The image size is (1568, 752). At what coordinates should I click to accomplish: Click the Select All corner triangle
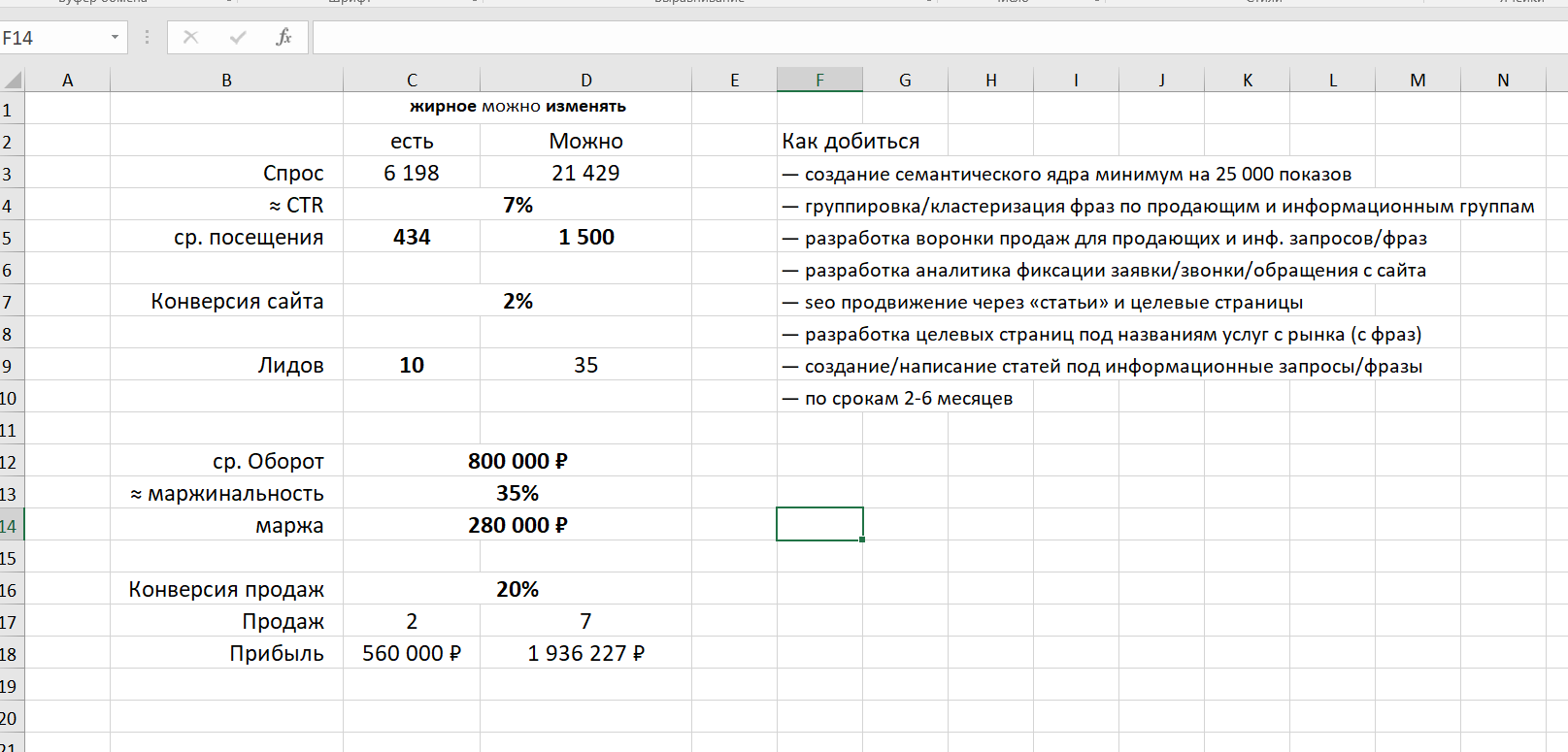pyautogui.click(x=12, y=80)
